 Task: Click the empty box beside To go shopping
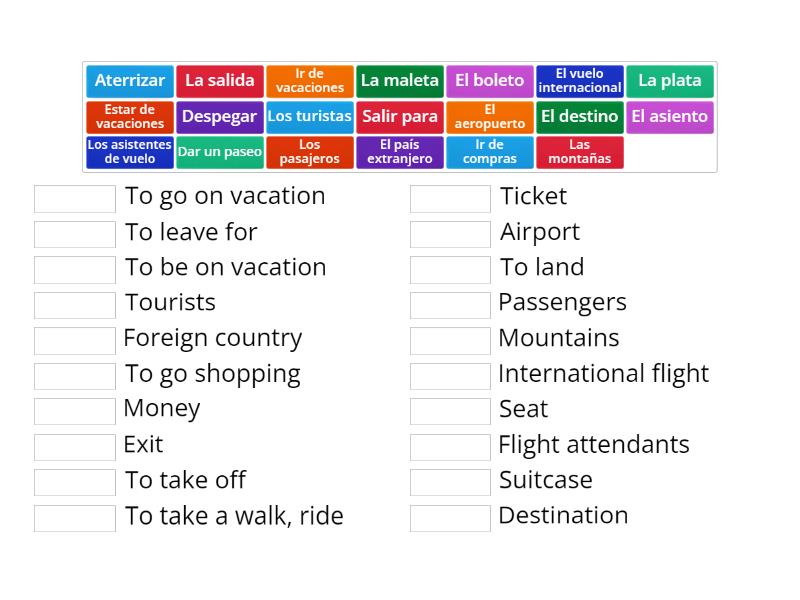[x=75, y=375]
